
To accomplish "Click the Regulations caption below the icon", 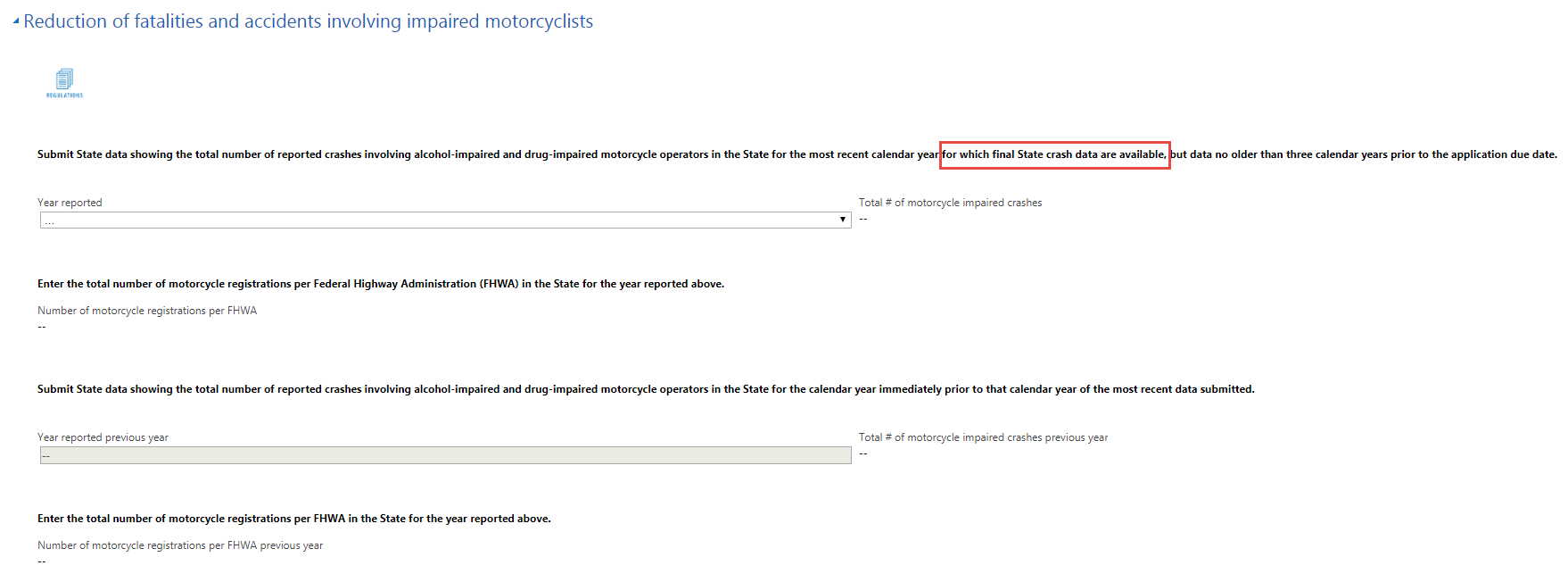I will (64, 96).
